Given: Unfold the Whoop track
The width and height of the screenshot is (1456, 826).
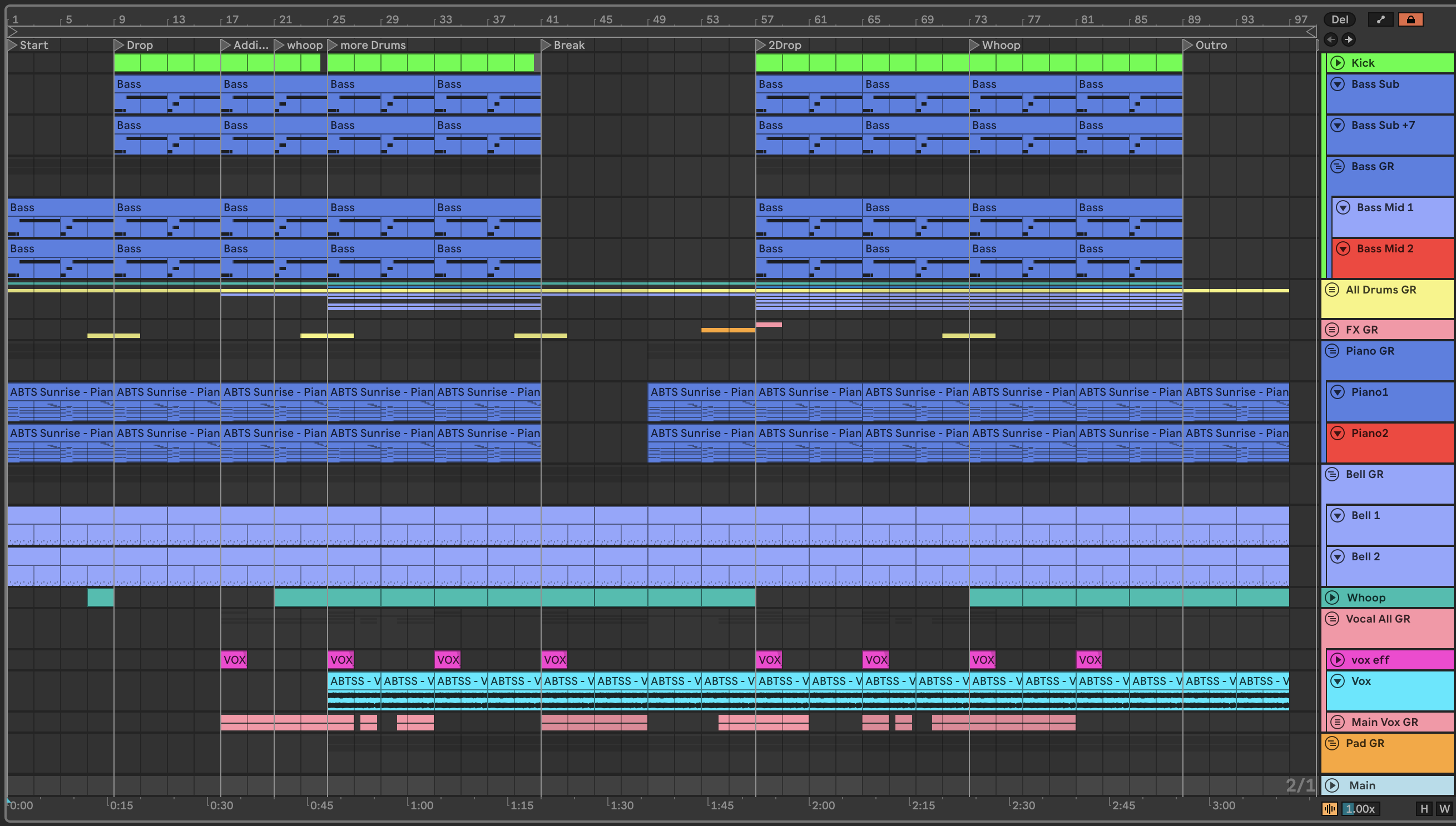Looking at the screenshot, I should click(x=1332, y=598).
